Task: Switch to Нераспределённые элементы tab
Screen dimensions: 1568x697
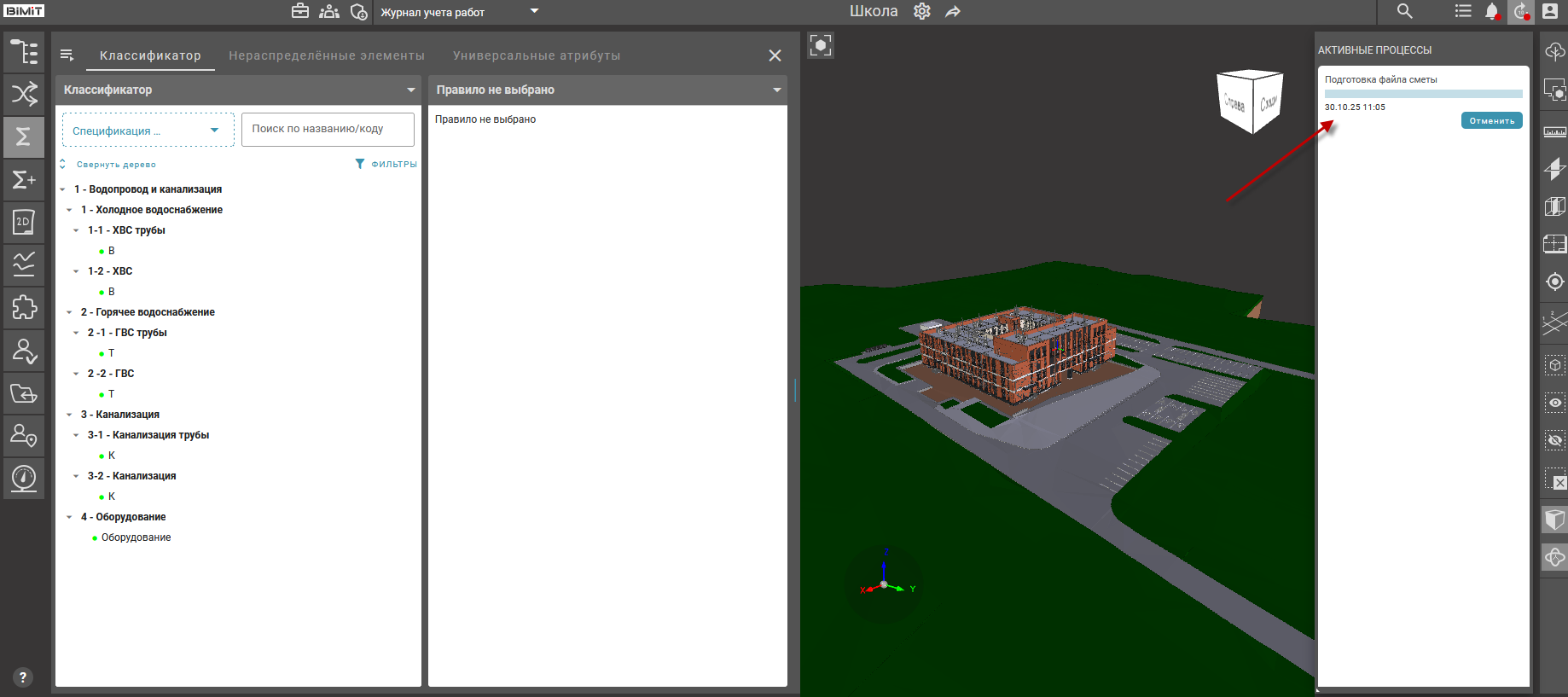Action: point(327,55)
